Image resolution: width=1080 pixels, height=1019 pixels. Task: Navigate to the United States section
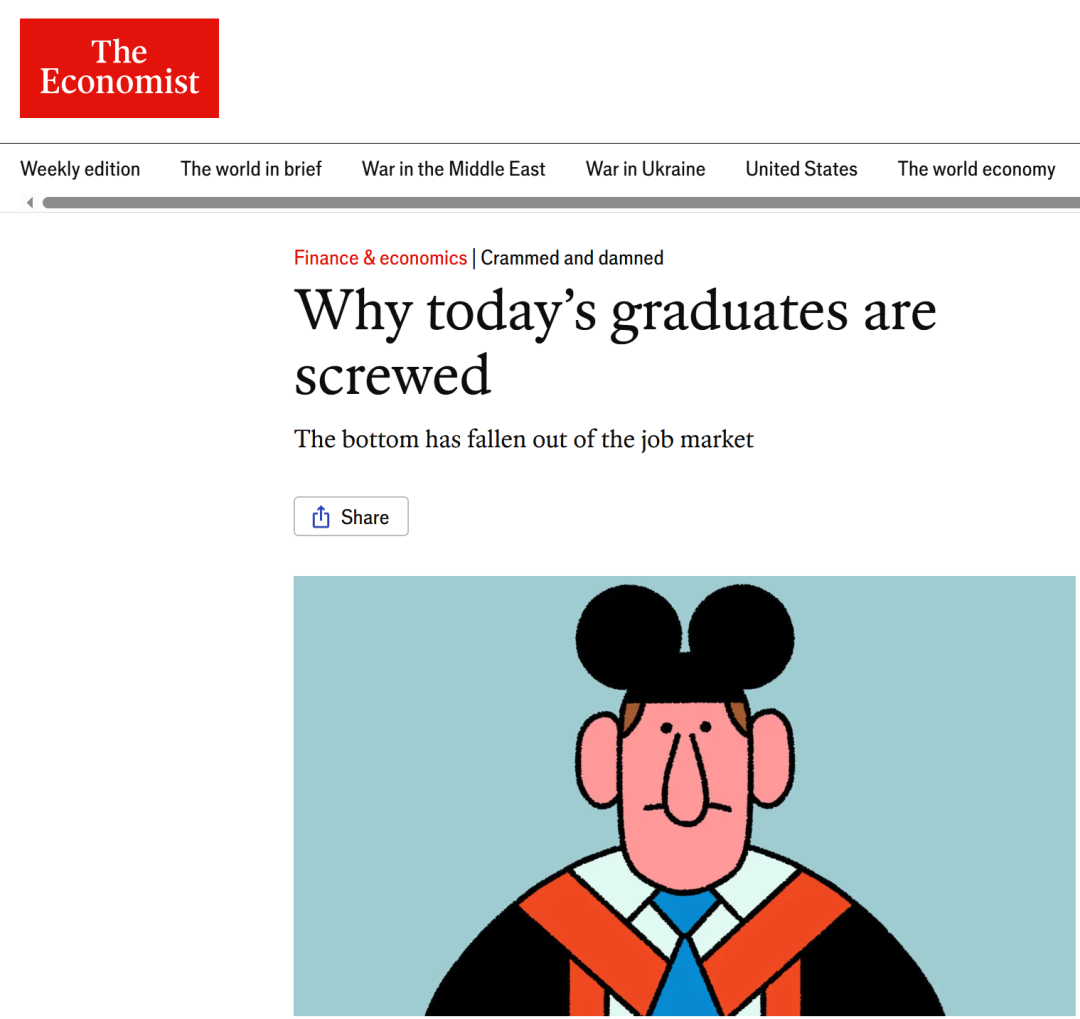click(x=801, y=169)
